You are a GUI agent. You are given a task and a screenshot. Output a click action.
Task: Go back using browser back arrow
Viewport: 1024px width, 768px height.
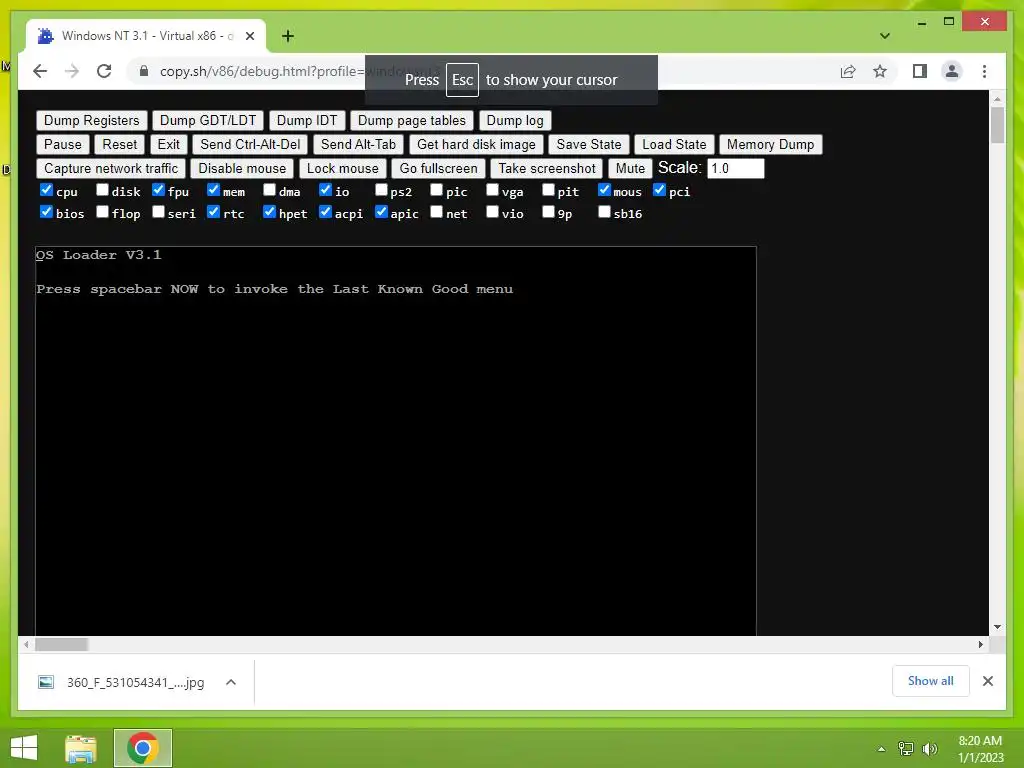coord(40,71)
